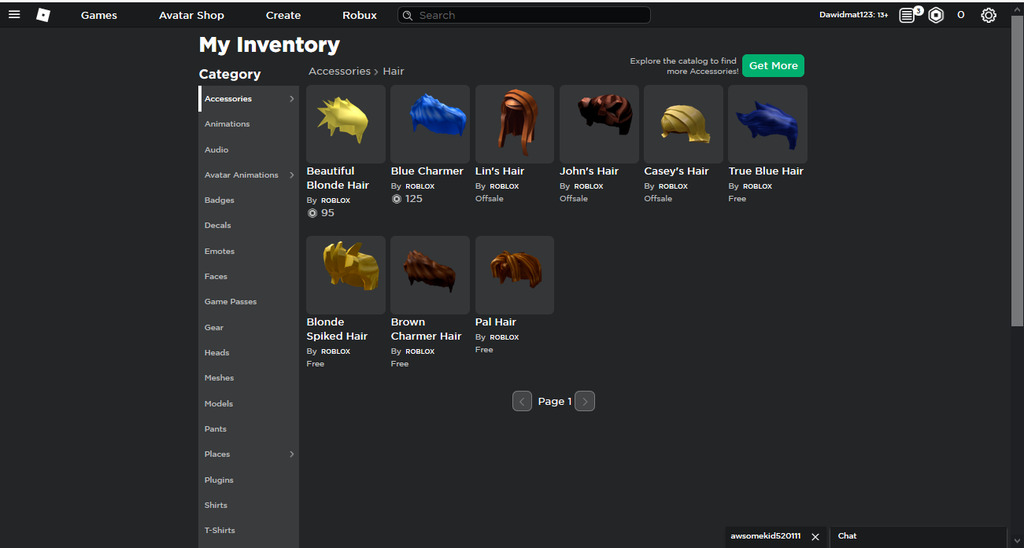Click the Robux balance icon

point(936,15)
